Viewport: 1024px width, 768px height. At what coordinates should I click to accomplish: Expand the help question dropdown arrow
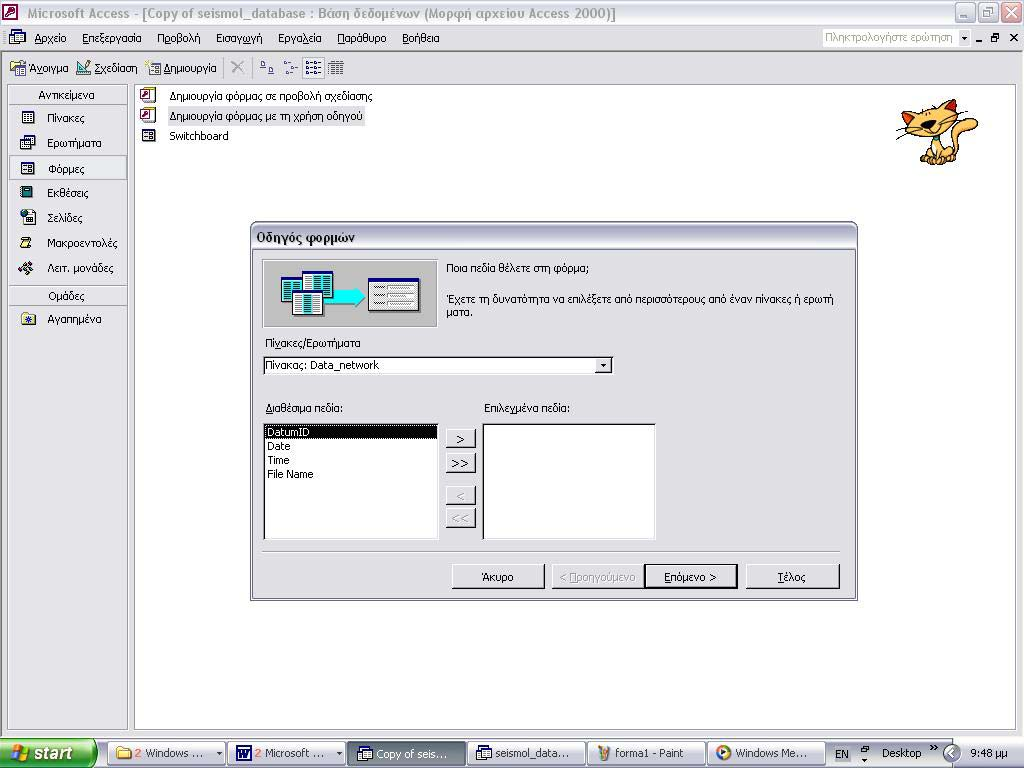point(964,38)
